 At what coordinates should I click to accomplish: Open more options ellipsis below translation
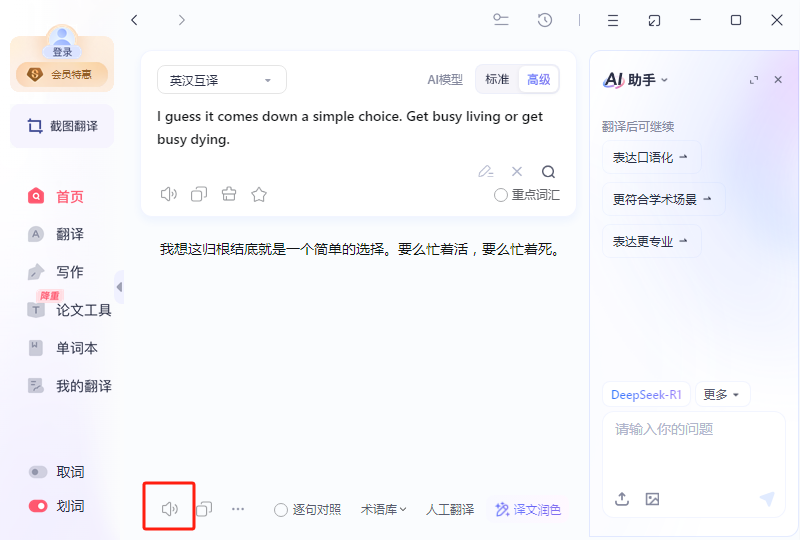(238, 509)
